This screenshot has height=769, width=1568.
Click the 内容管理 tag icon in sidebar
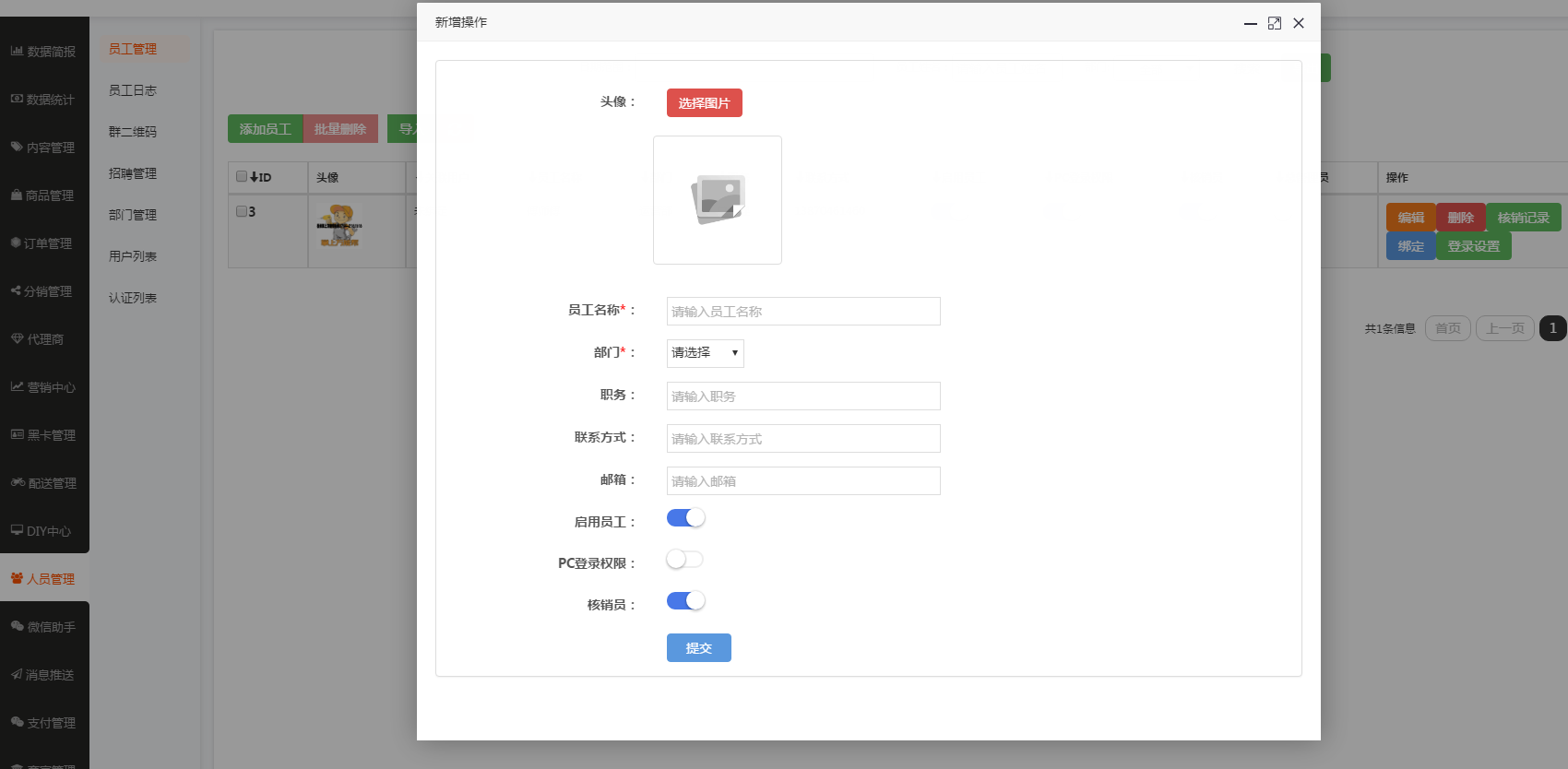pyautogui.click(x=17, y=147)
